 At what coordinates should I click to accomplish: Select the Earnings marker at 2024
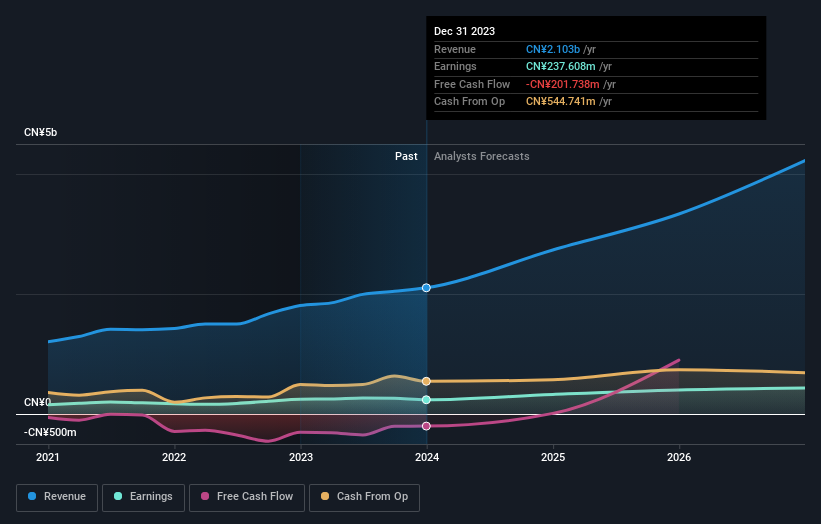click(426, 400)
